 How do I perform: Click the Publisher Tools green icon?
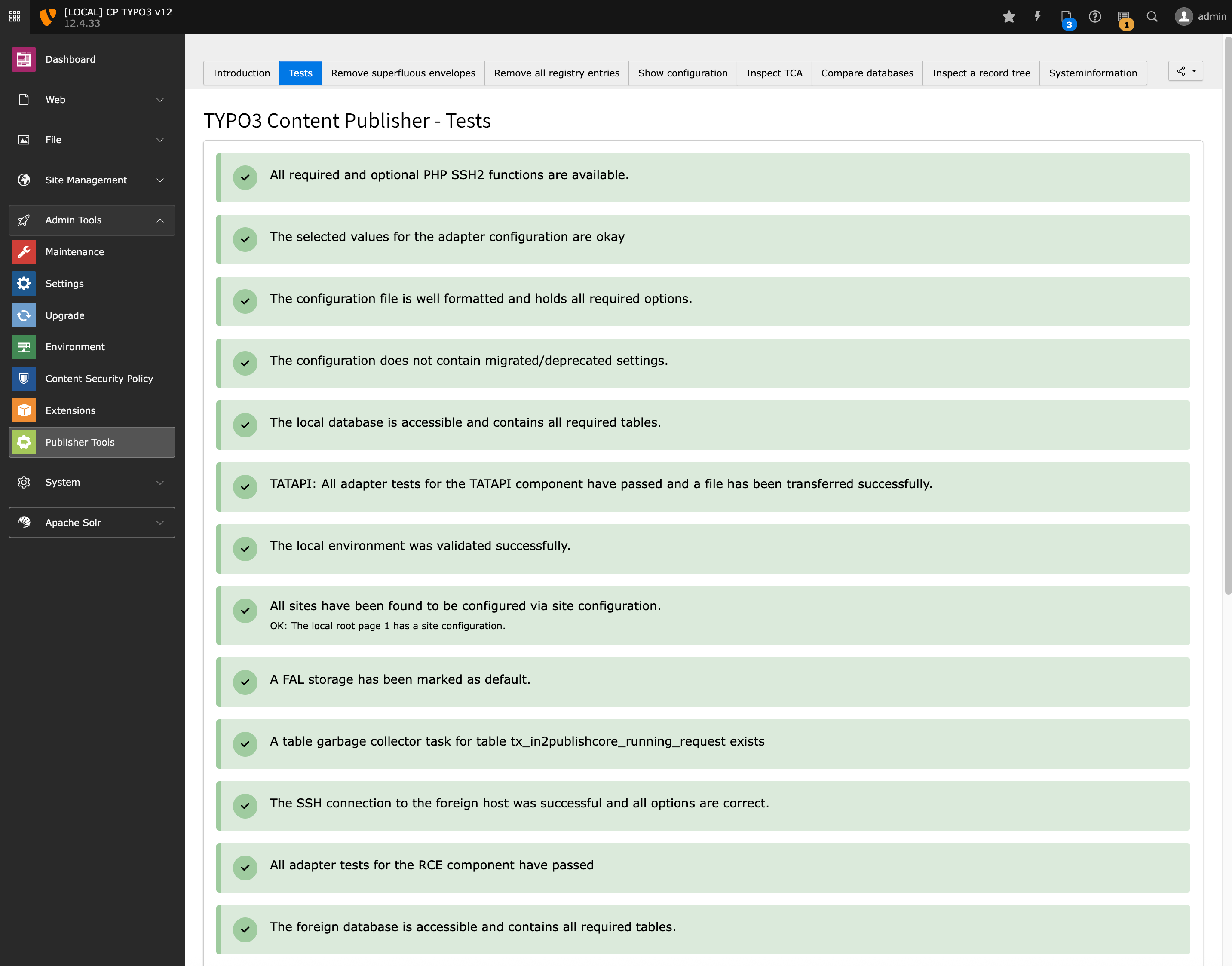[x=24, y=442]
